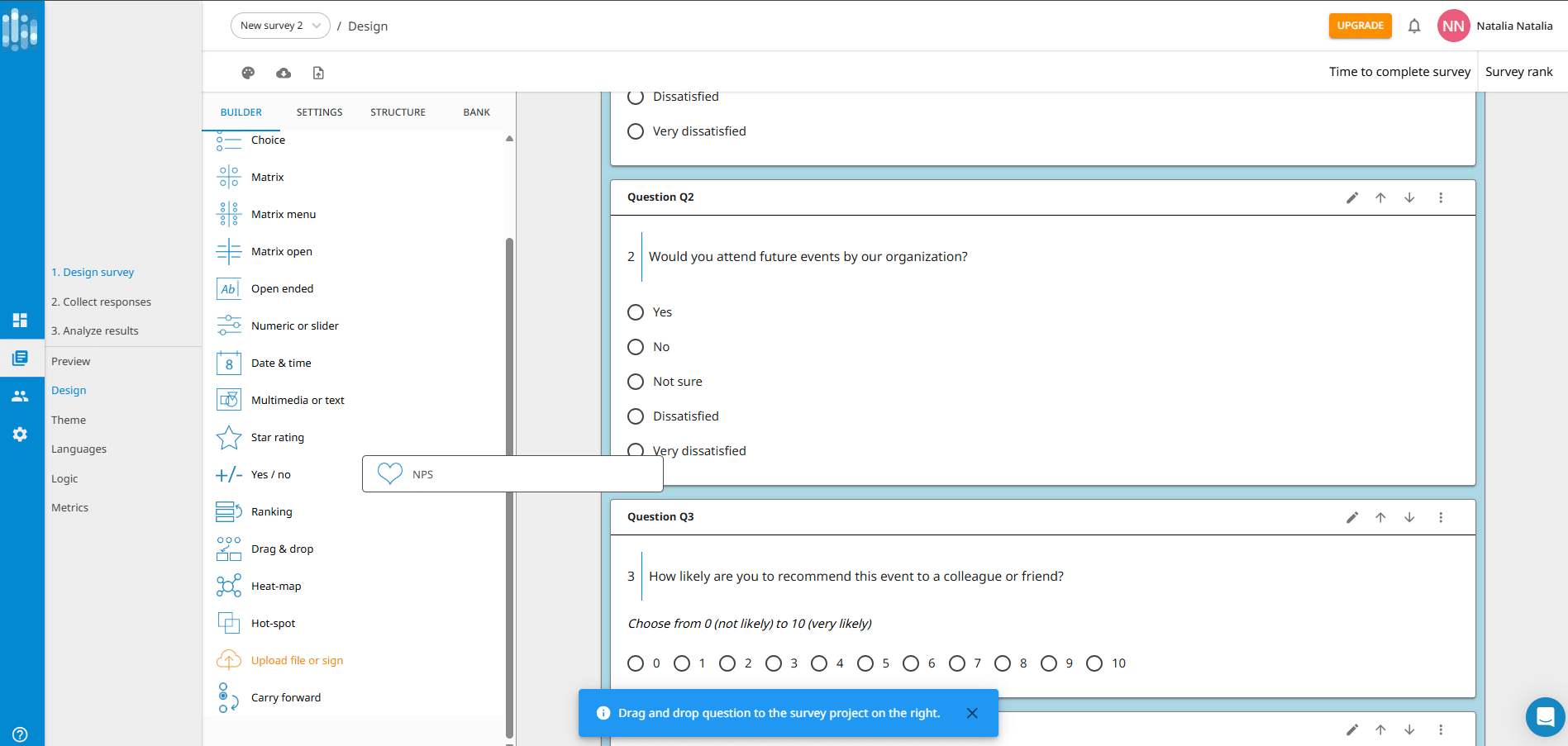Open Question Q3 more options menu
Viewport: 1568px width, 746px height.
click(x=1441, y=517)
